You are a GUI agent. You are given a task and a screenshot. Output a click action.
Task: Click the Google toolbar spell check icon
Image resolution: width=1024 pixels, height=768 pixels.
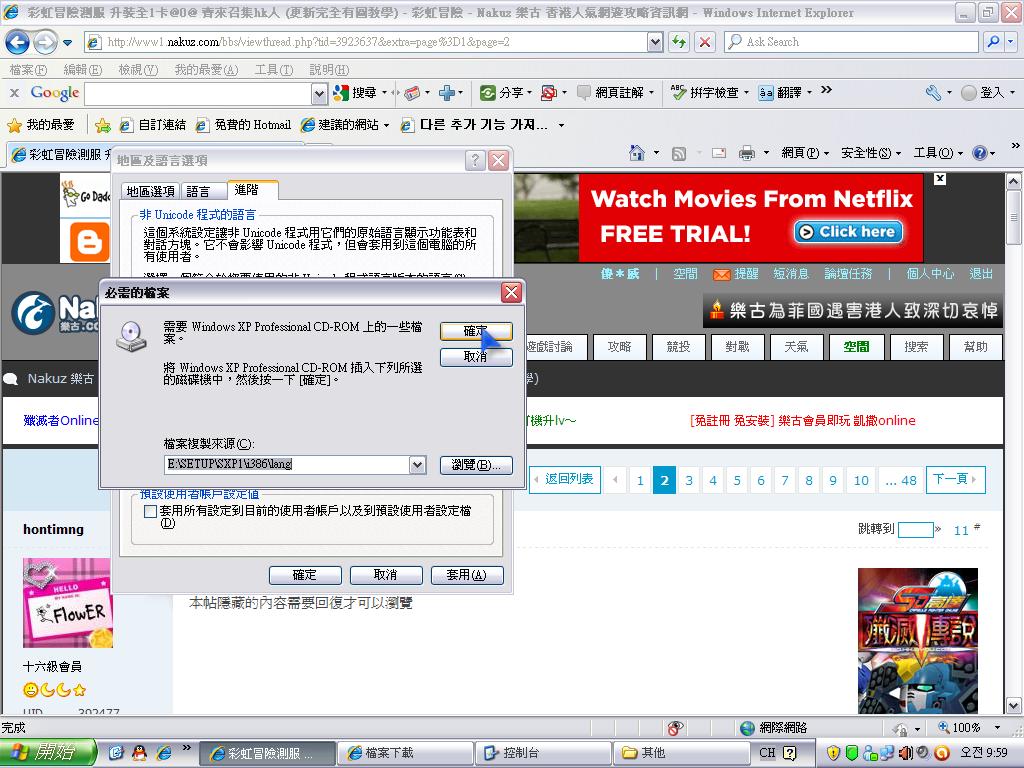(x=679, y=93)
